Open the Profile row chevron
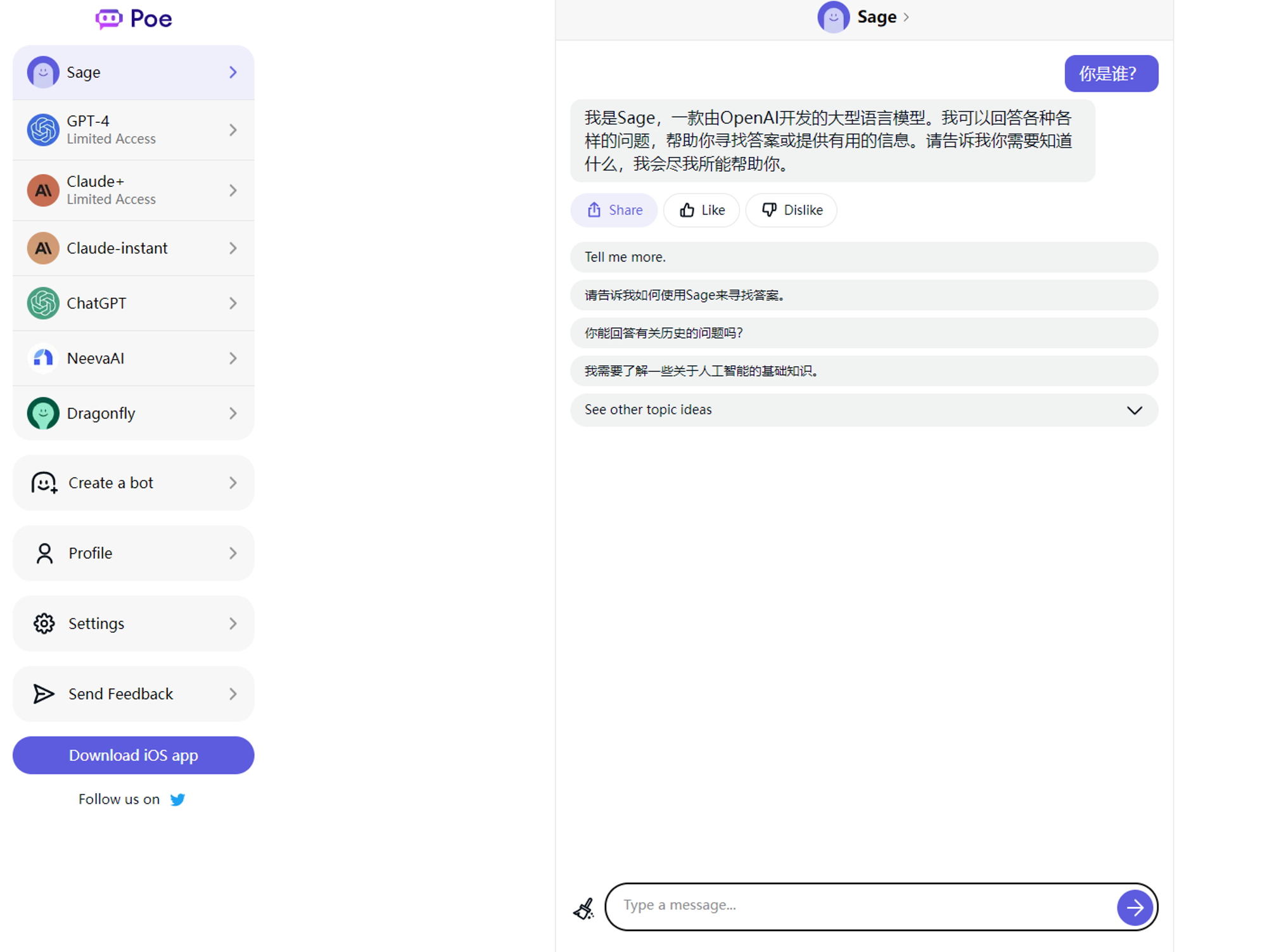Image resolution: width=1267 pixels, height=952 pixels. click(233, 553)
